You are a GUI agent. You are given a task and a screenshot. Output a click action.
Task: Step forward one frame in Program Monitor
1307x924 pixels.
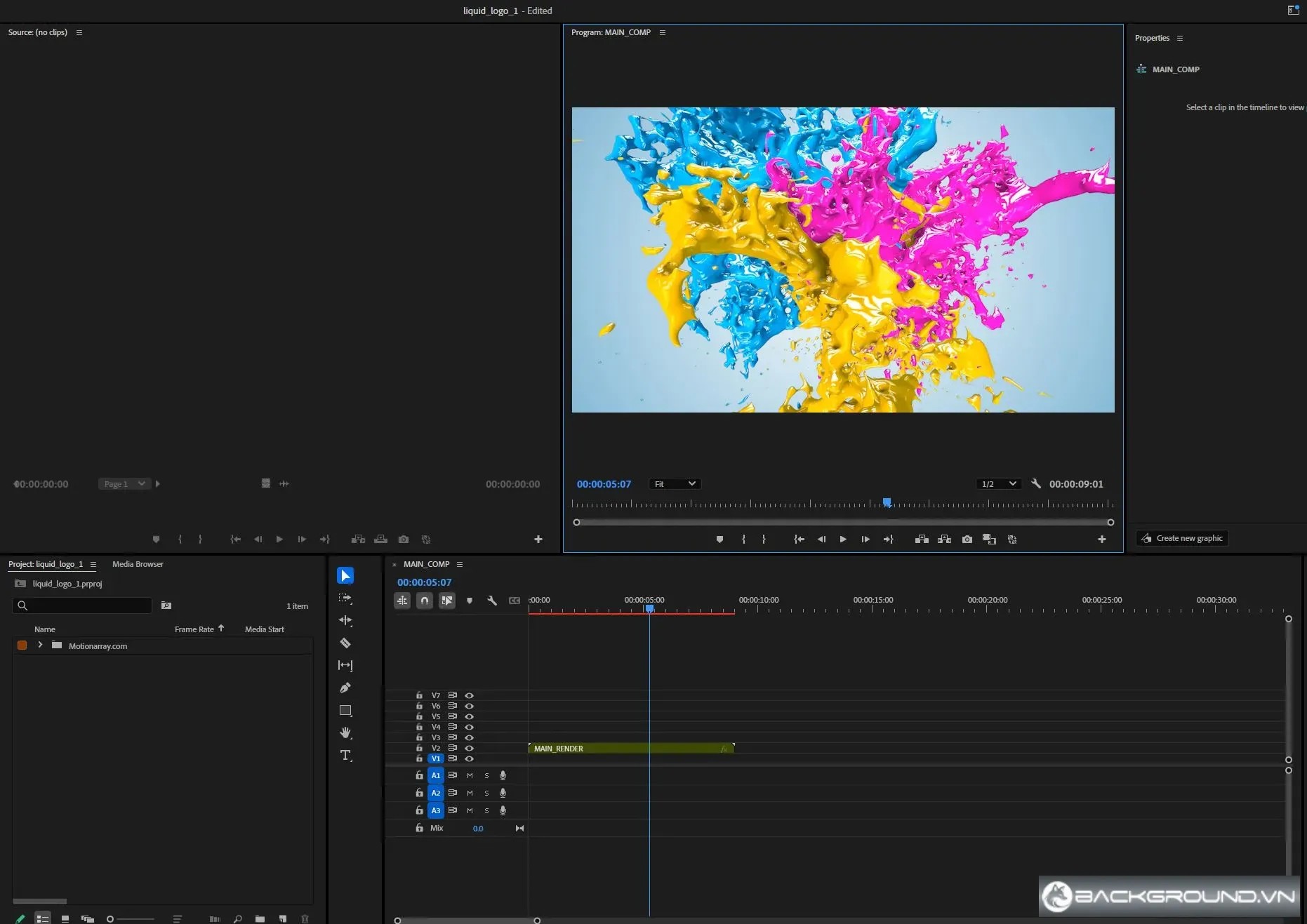(x=865, y=539)
